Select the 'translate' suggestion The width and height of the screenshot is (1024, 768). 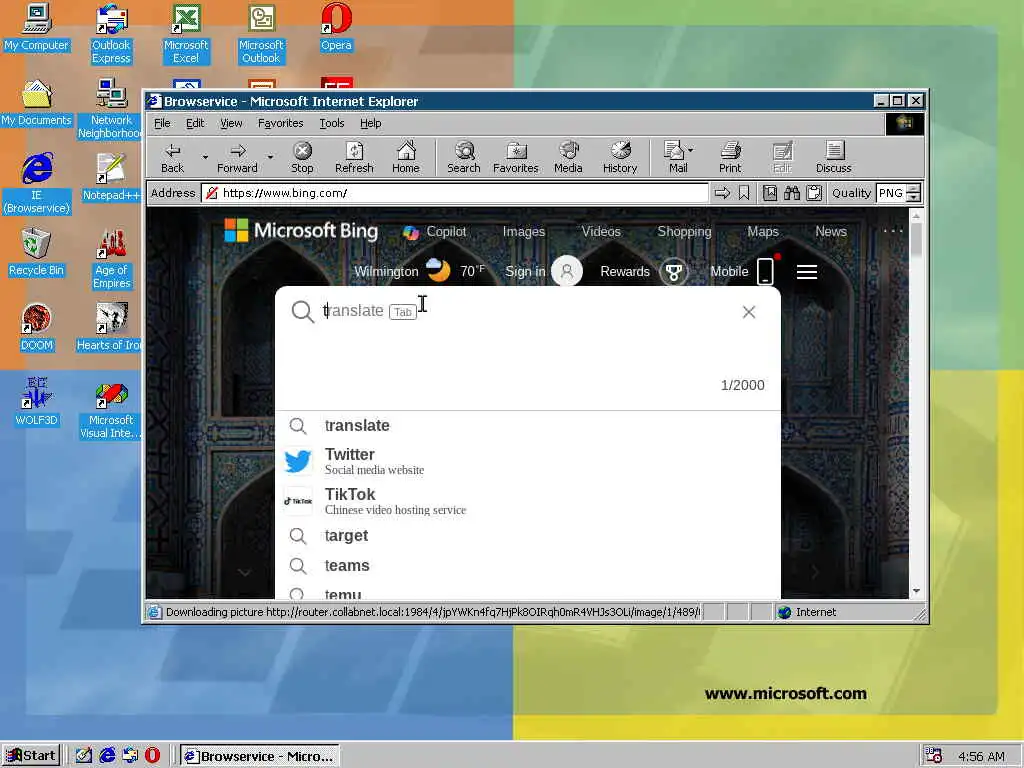pos(528,426)
